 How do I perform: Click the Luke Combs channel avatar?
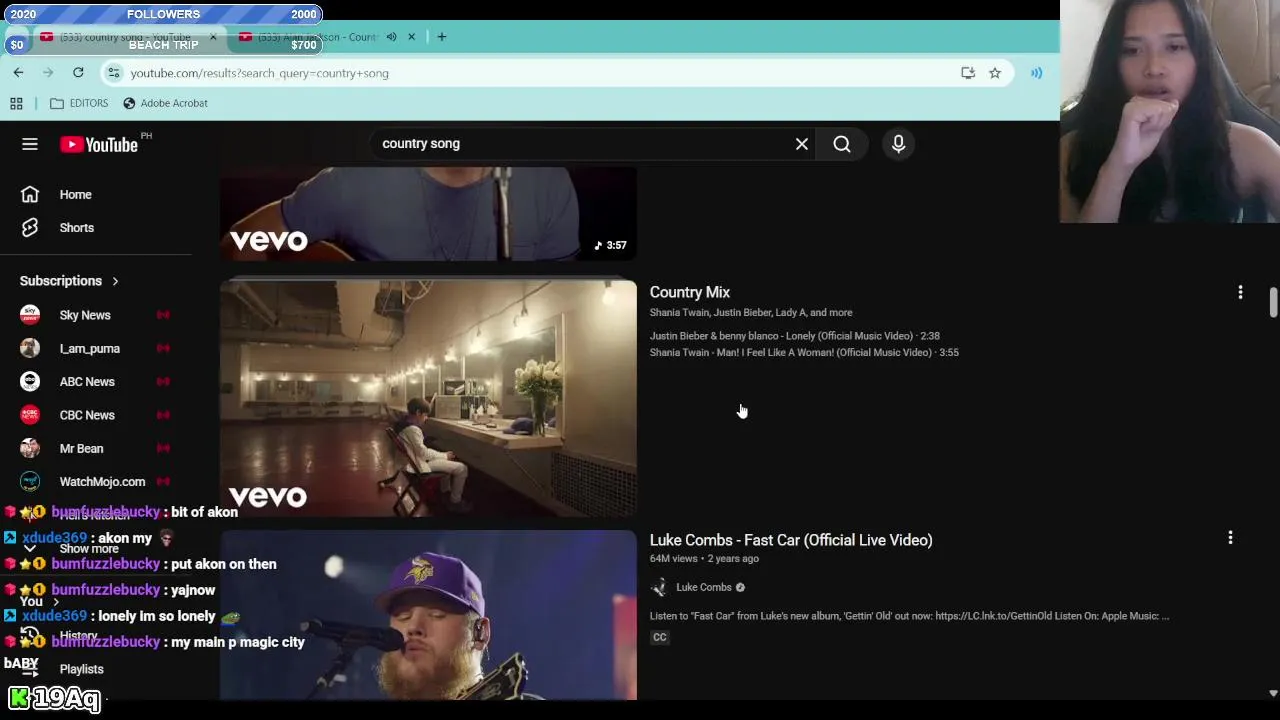659,587
